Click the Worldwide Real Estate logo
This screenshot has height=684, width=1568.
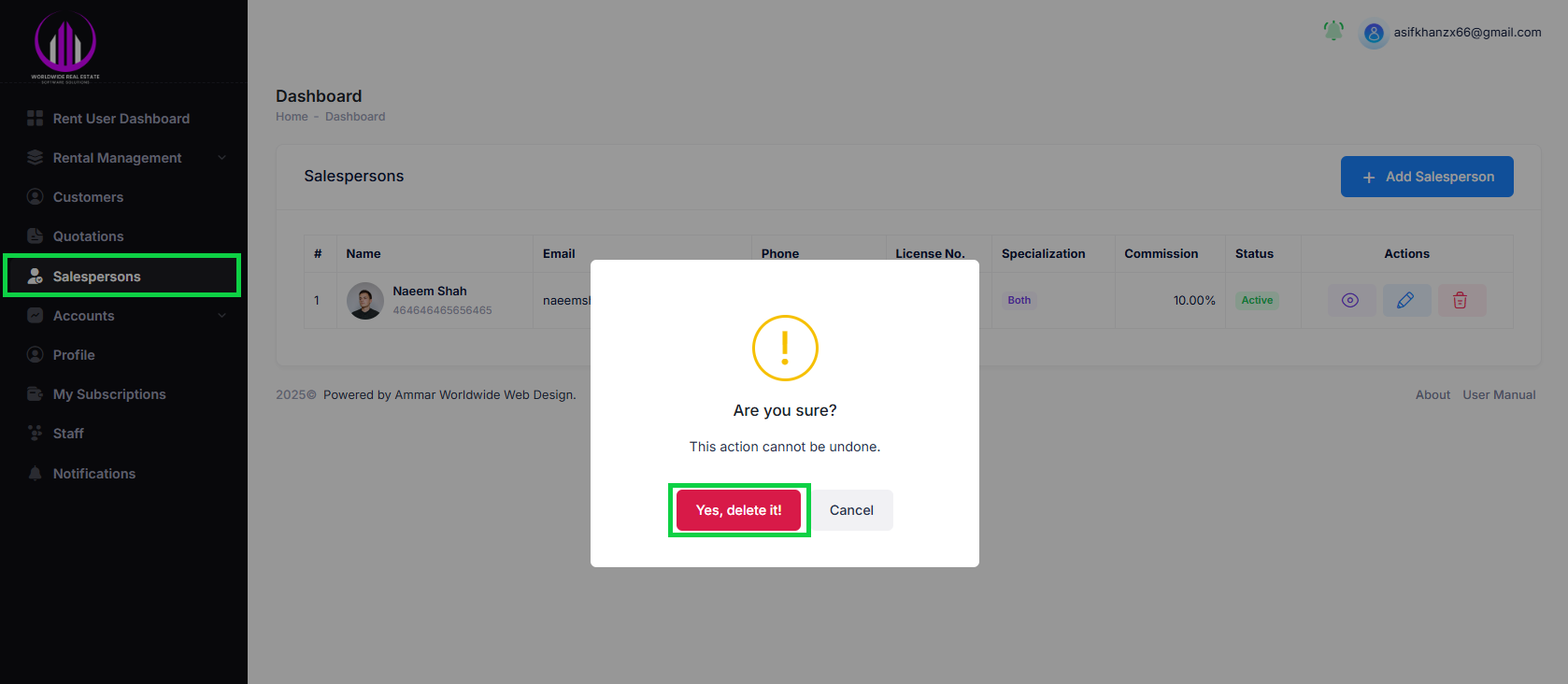tap(65, 47)
